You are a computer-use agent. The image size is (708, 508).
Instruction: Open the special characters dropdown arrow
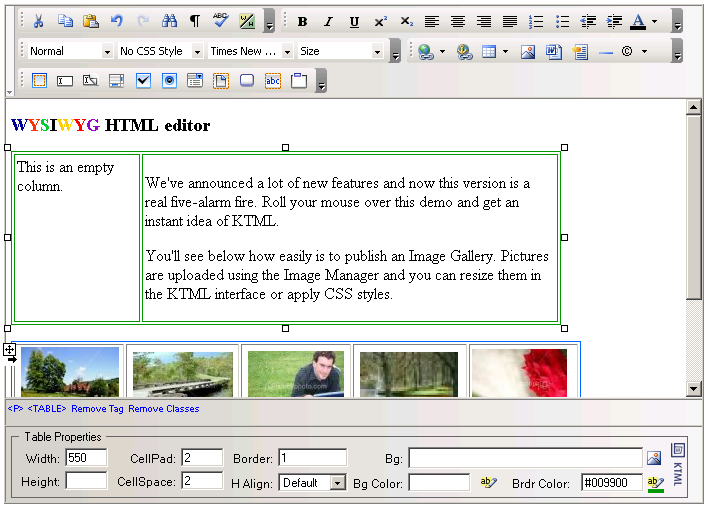pyautogui.click(x=644, y=51)
